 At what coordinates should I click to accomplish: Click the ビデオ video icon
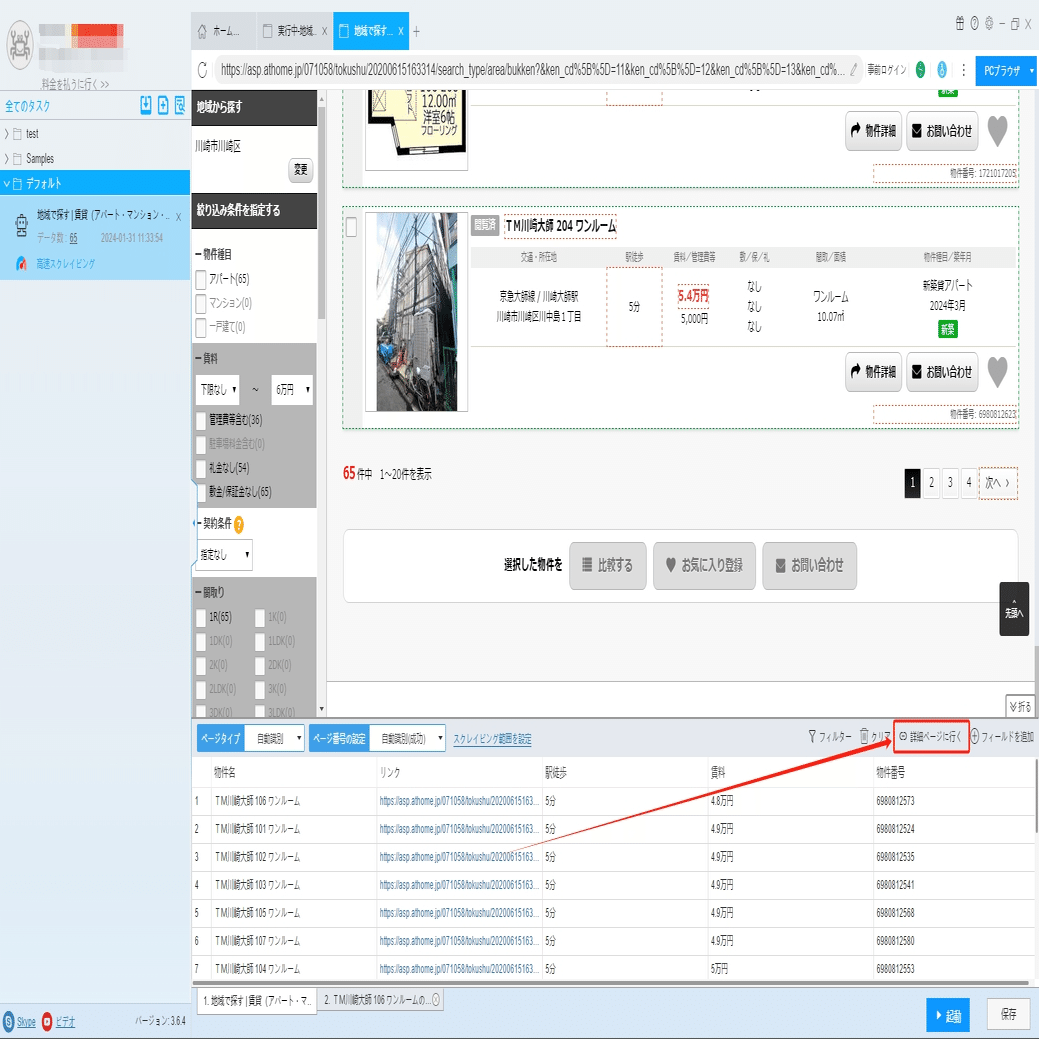click(x=47, y=1021)
